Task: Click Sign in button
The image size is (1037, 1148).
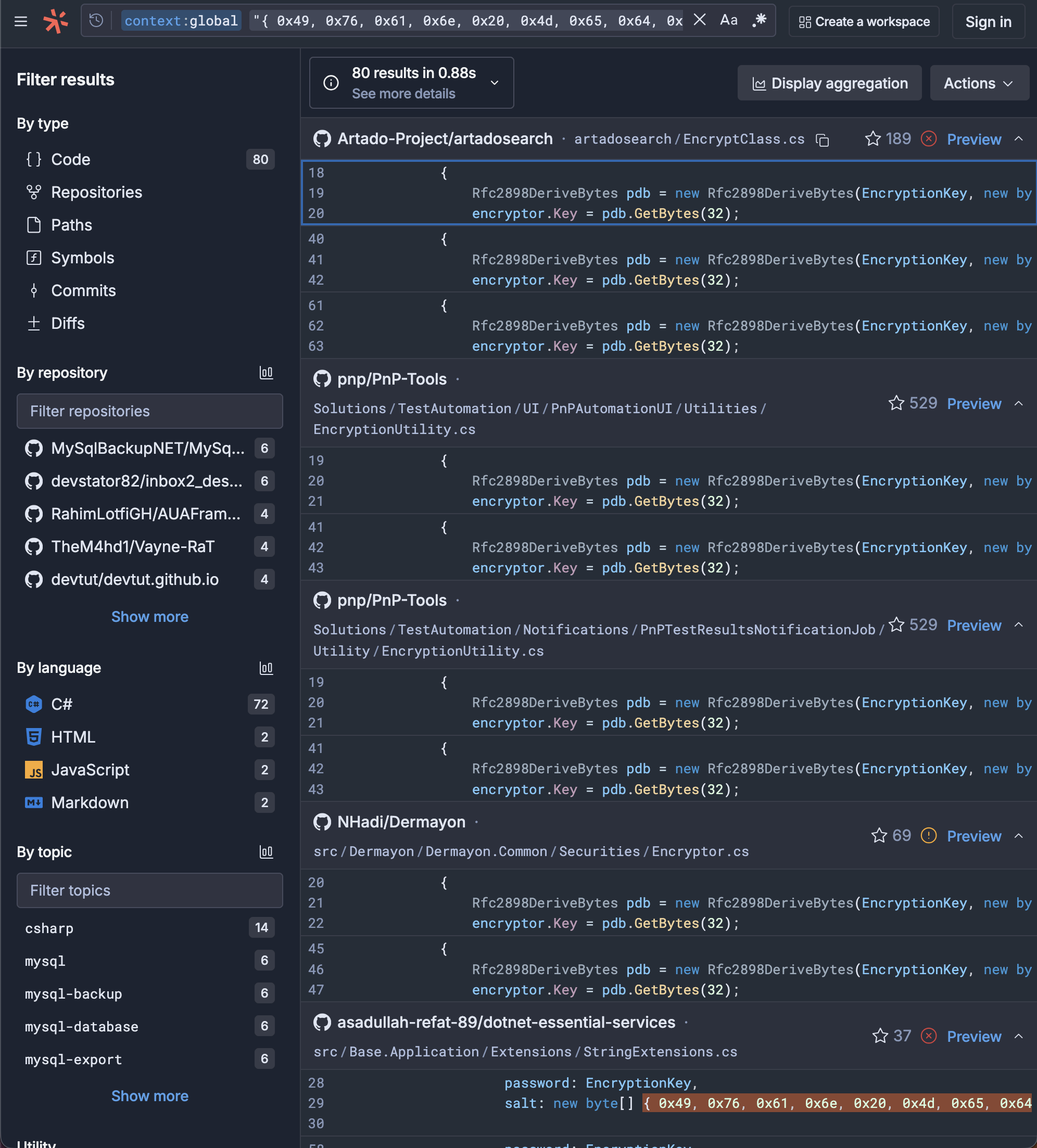Action: [988, 22]
